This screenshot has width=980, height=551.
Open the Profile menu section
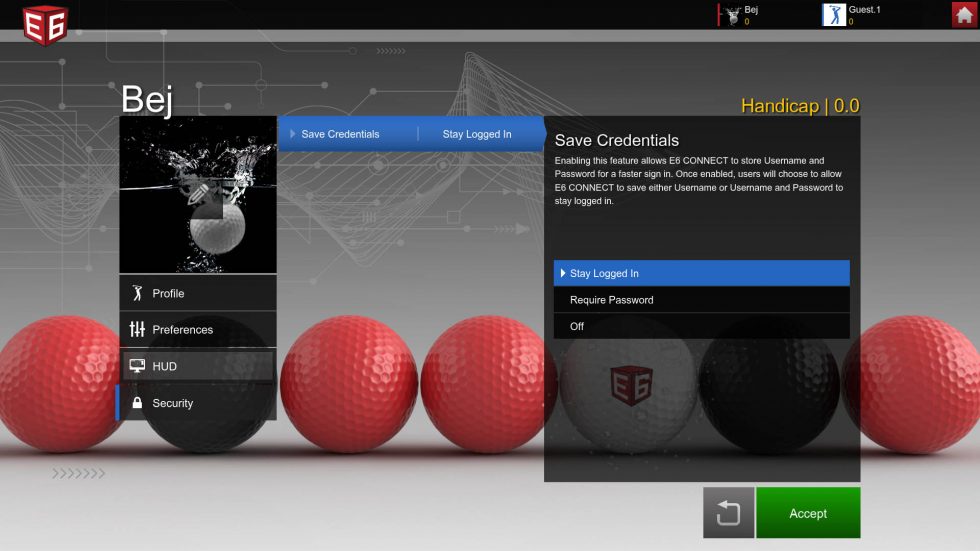[198, 293]
